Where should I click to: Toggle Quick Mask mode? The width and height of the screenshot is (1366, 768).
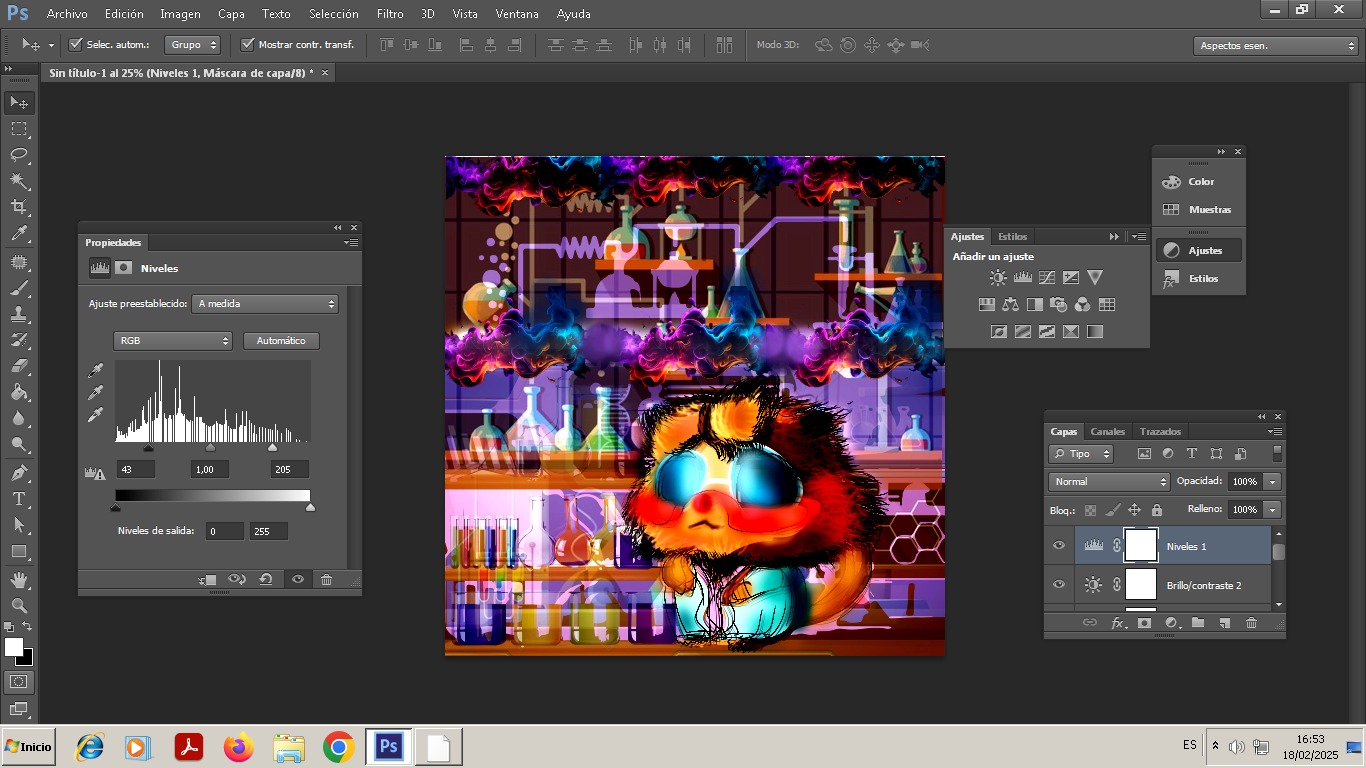pyautogui.click(x=19, y=682)
